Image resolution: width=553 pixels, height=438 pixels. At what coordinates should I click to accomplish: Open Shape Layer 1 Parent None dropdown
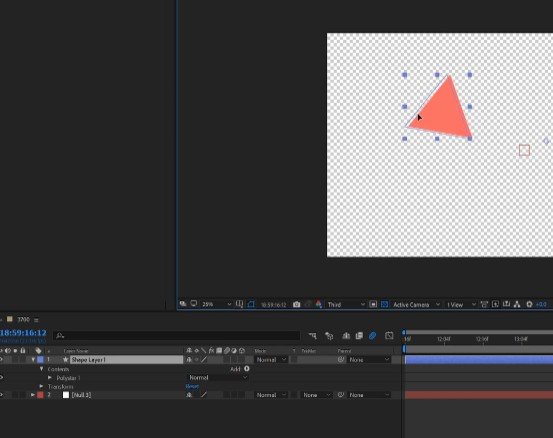[369, 360]
